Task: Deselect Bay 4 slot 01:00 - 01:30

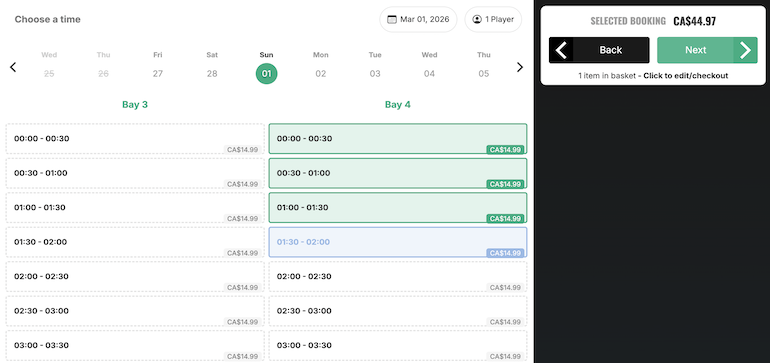Action: click(x=398, y=207)
